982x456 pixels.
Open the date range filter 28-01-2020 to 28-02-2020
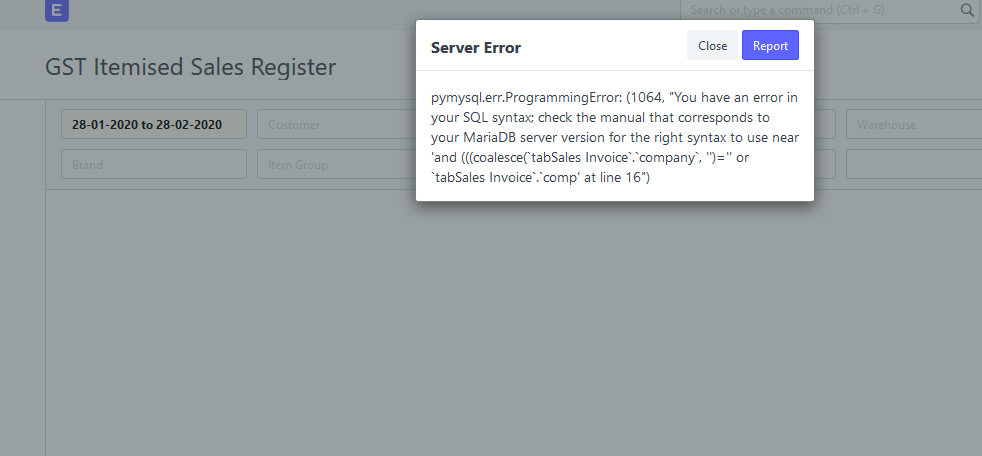(x=153, y=125)
